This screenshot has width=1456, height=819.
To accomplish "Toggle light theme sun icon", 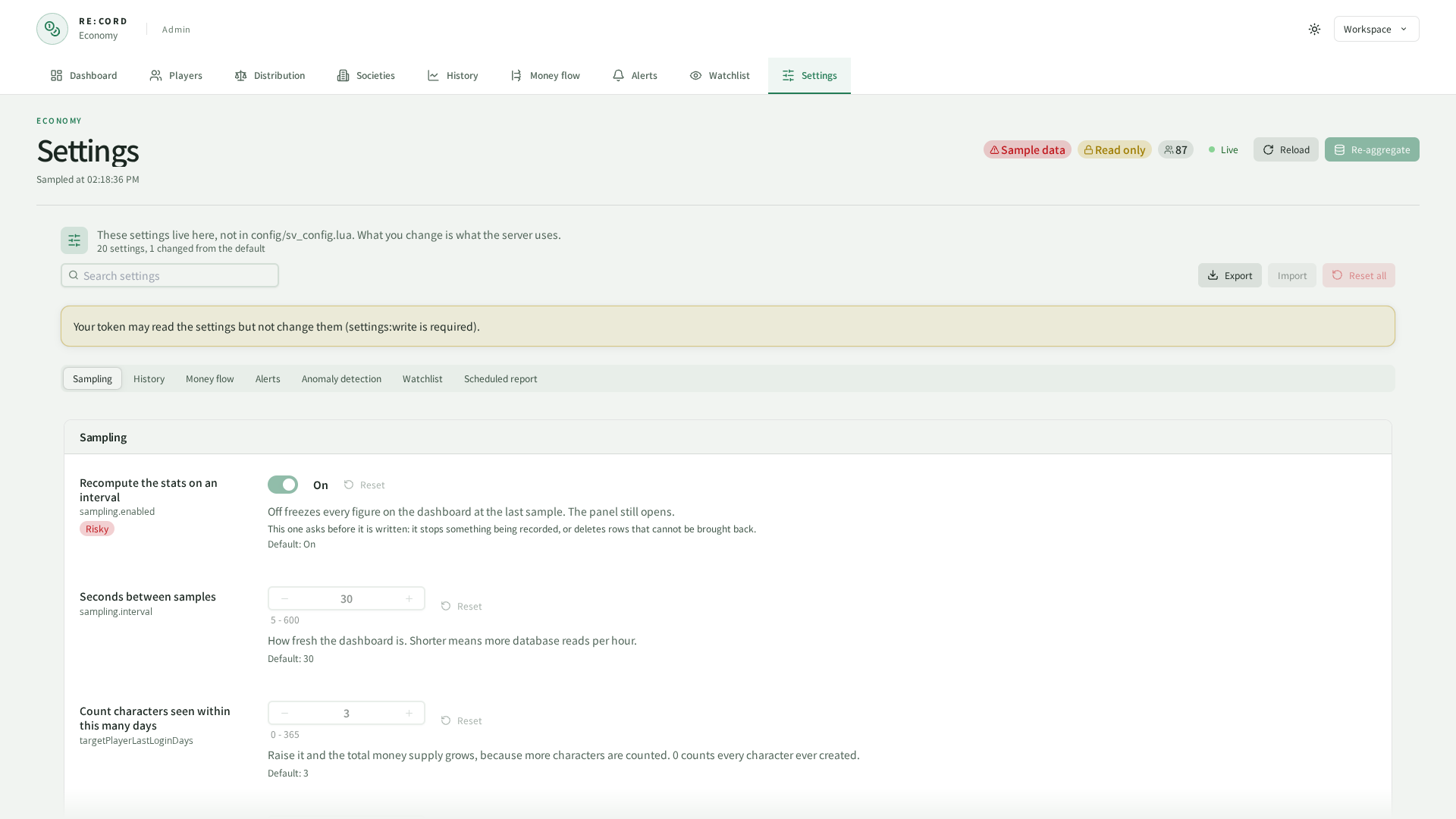I will click(x=1314, y=29).
